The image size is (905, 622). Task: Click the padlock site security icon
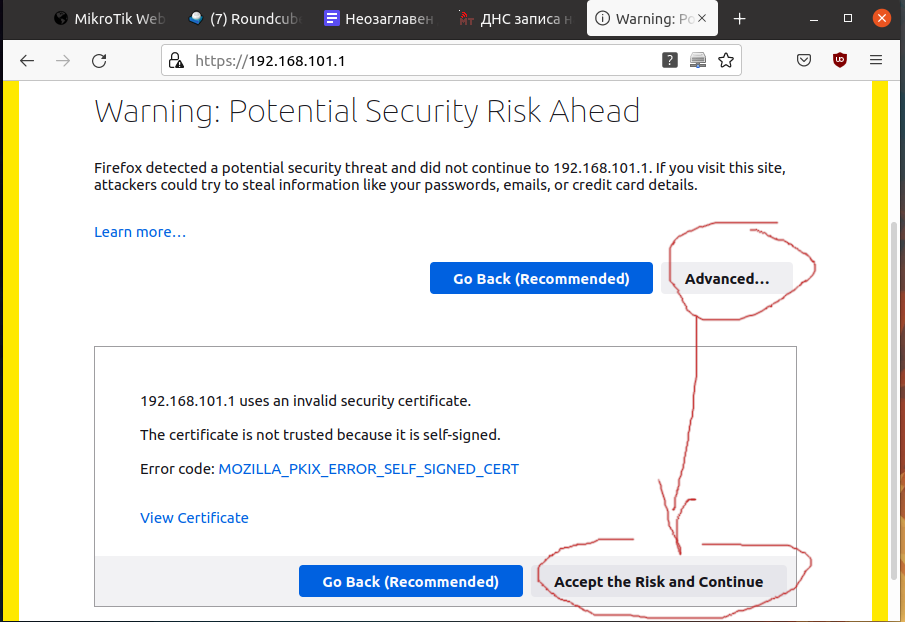pos(177,61)
